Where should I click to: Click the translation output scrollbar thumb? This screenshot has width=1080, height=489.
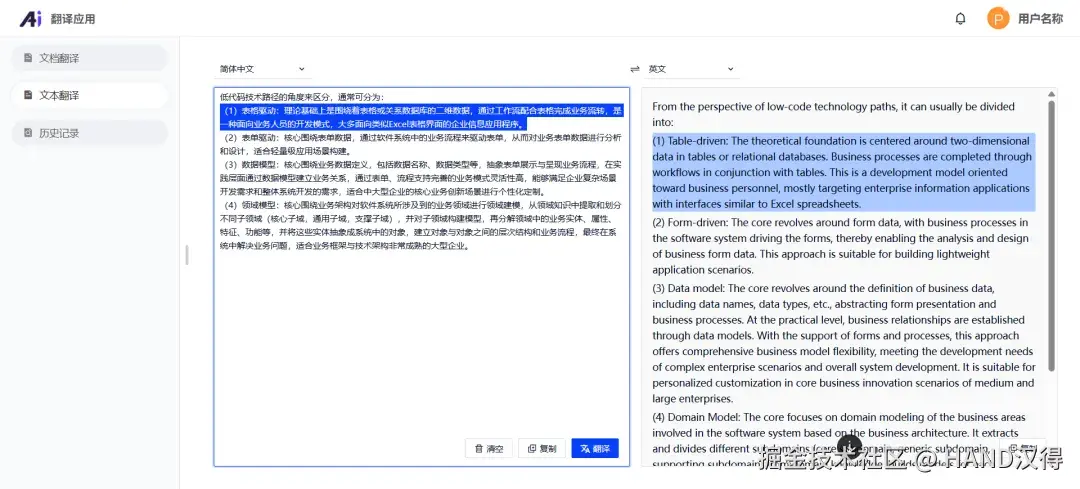point(1051,236)
